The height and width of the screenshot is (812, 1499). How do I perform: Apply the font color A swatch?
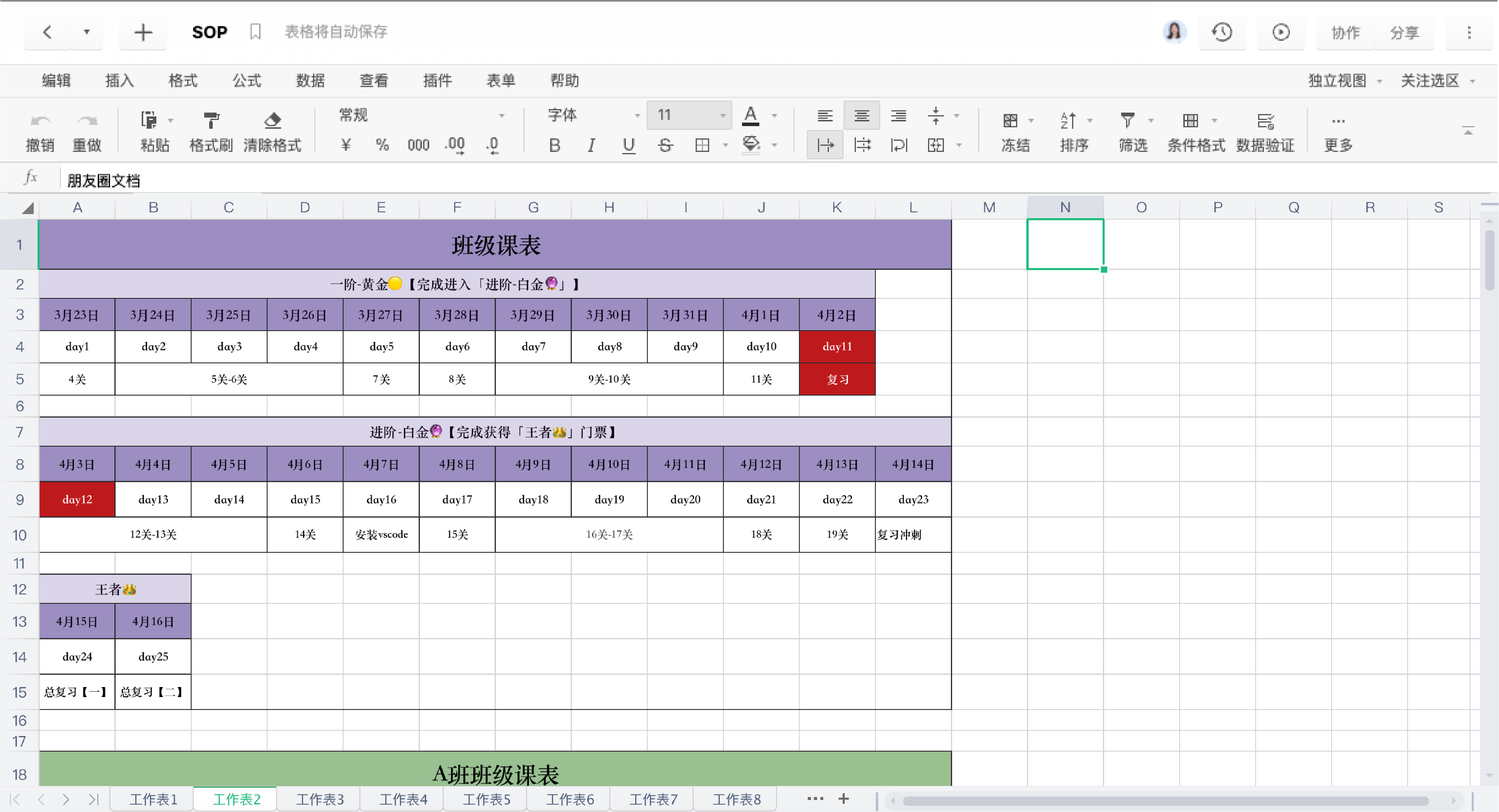coord(751,116)
